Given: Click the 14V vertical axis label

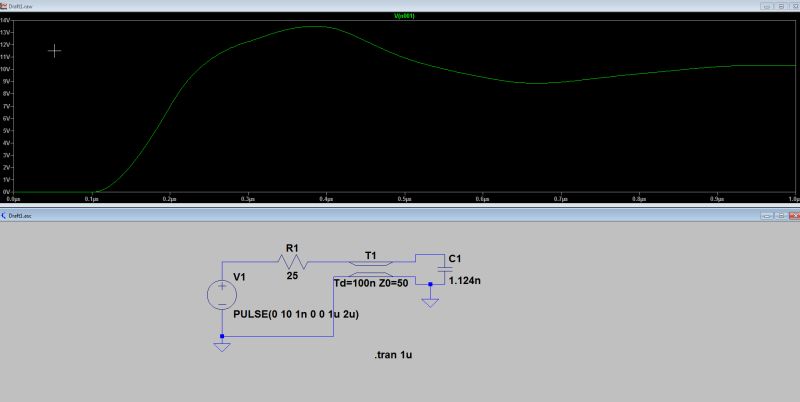Looking at the screenshot, I should pyautogui.click(x=4, y=20).
